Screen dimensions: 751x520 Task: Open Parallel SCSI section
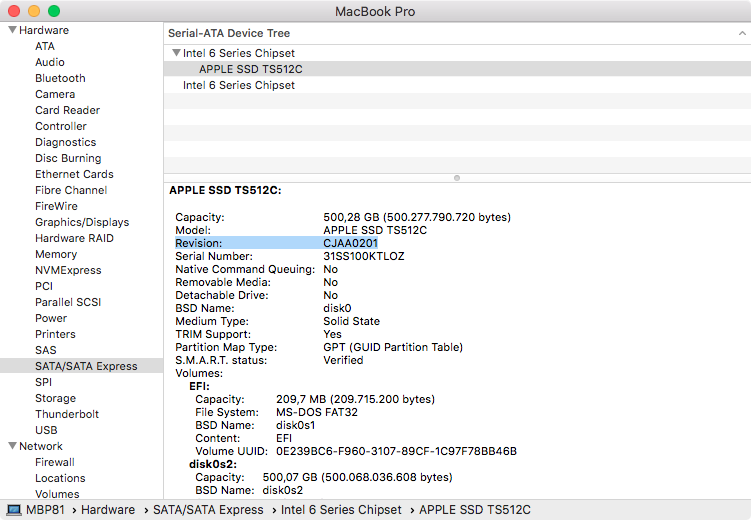click(x=68, y=302)
